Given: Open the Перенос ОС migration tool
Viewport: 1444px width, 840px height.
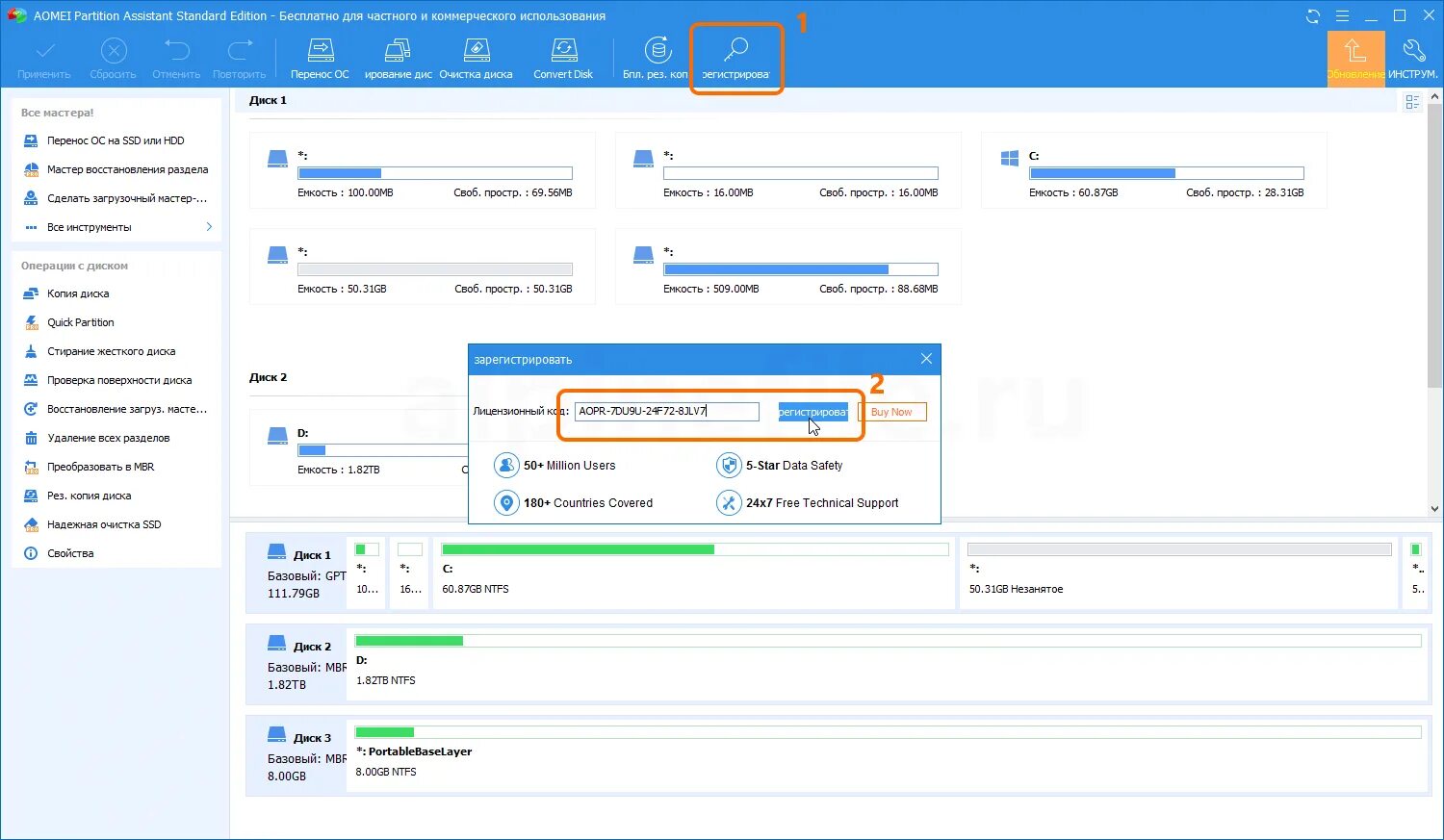Looking at the screenshot, I should [320, 59].
